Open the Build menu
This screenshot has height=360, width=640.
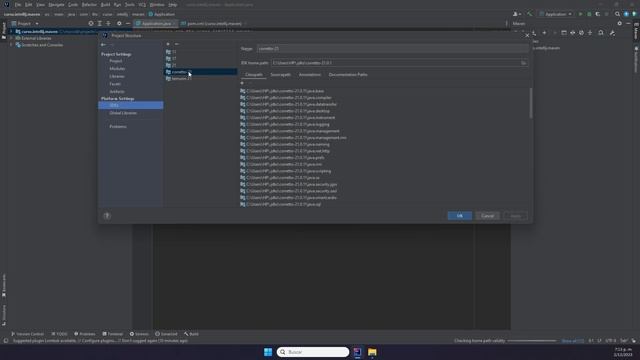(105, 5)
